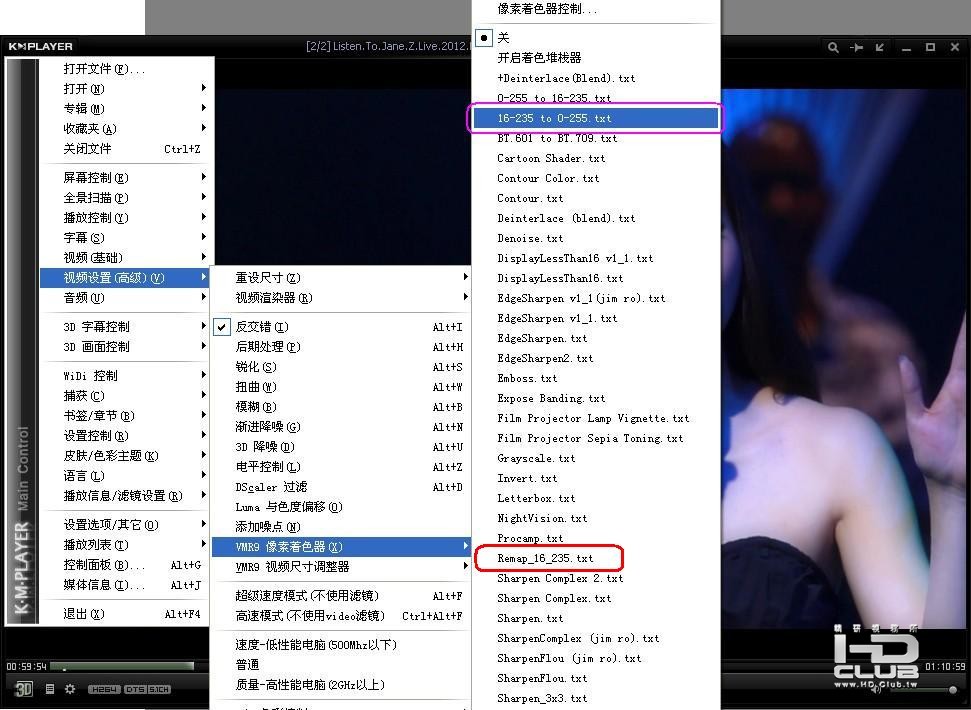Click the total time 01:10:59

[x=945, y=667]
